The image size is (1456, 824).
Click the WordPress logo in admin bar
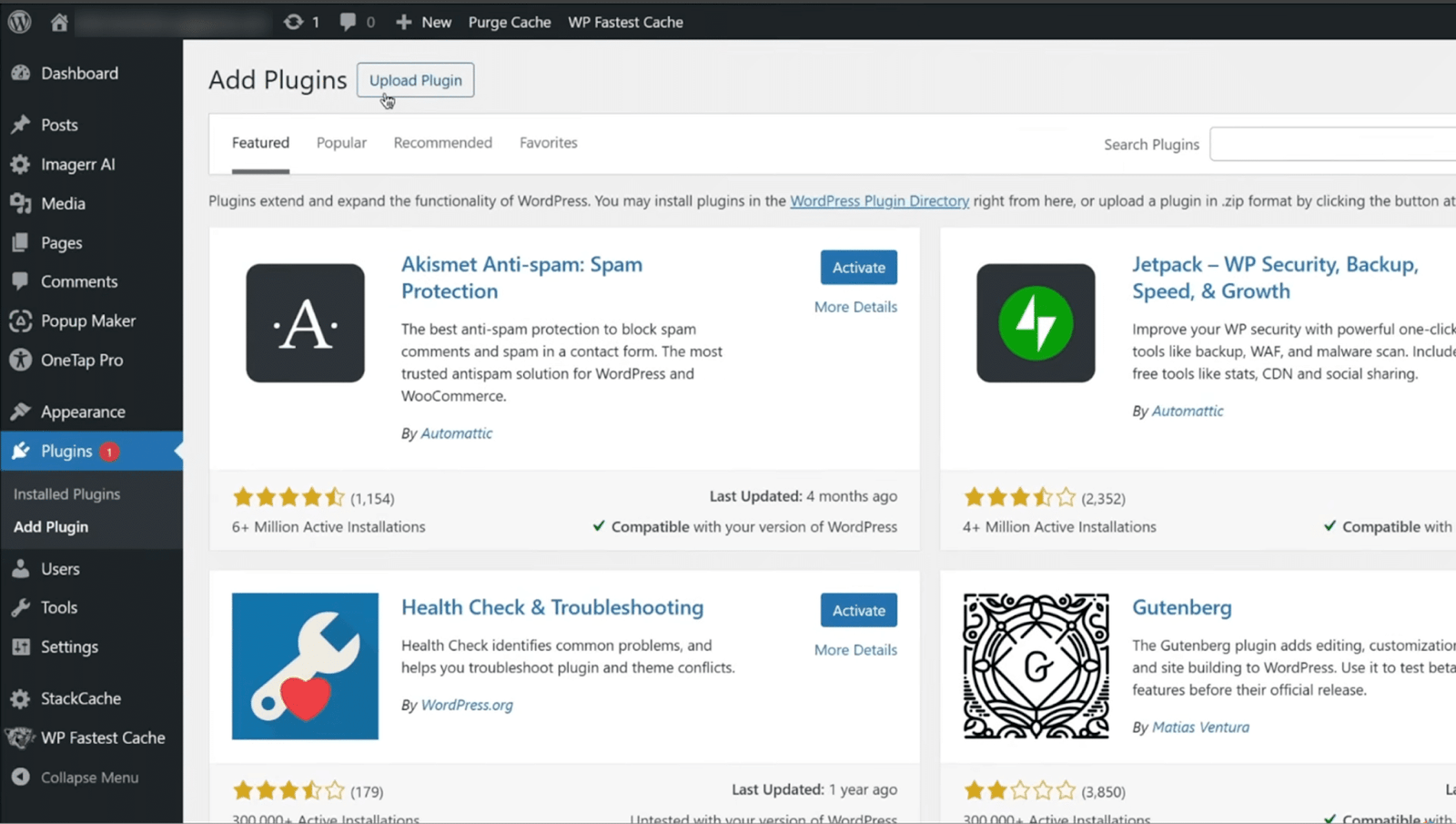[20, 22]
